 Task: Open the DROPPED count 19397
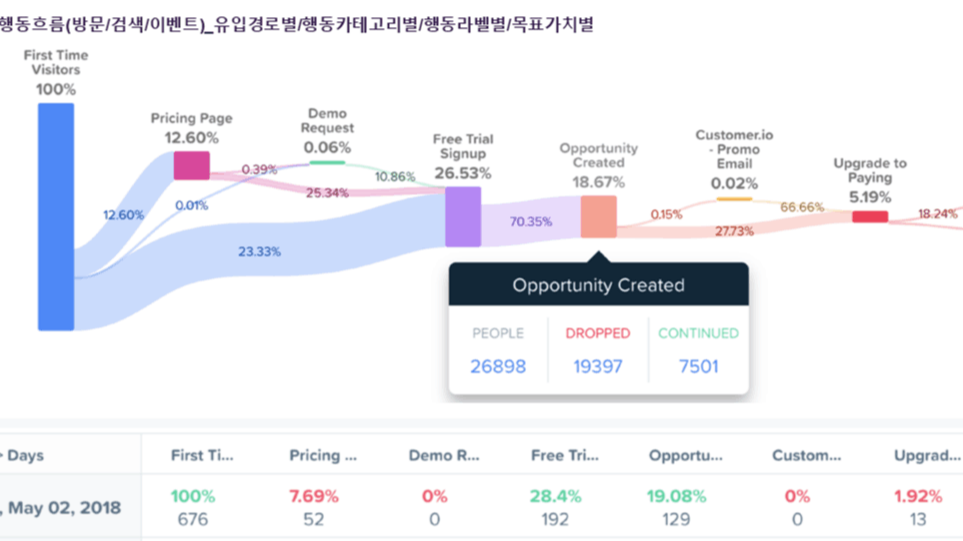[x=598, y=366]
